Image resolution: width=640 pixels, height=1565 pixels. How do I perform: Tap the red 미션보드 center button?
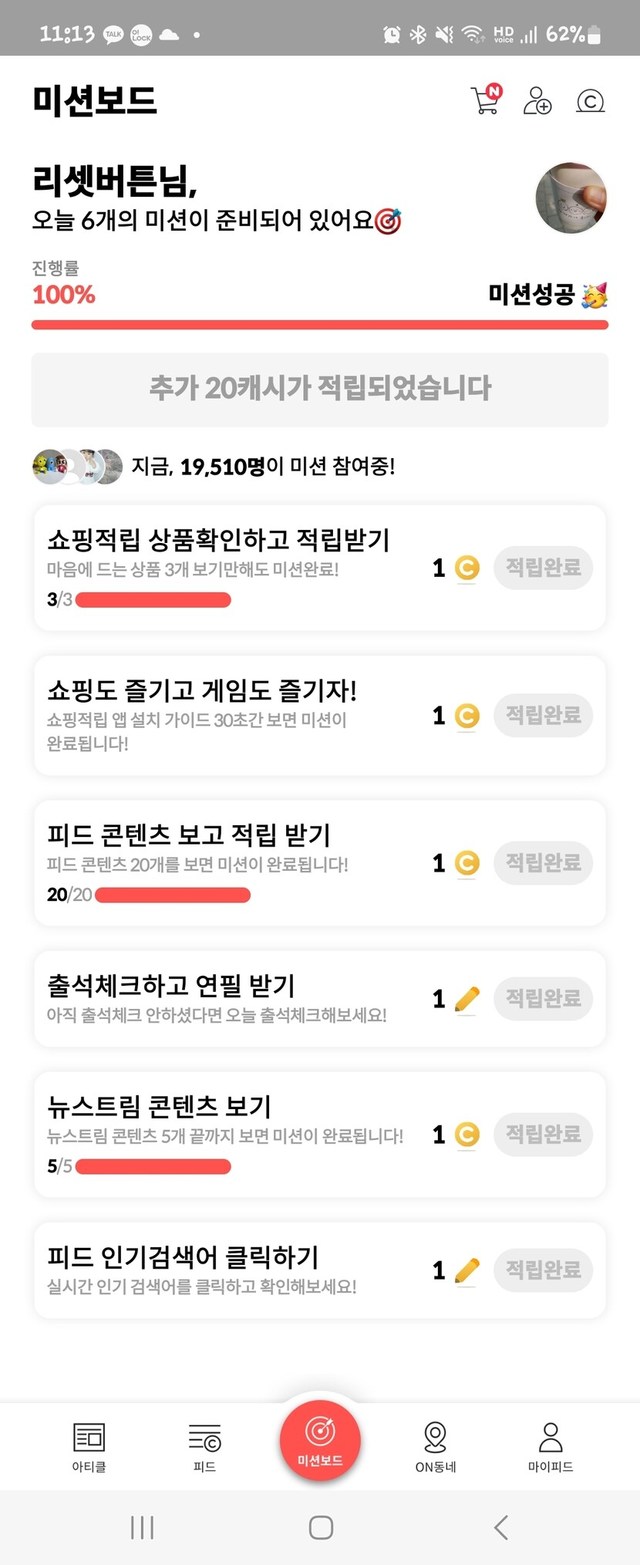pos(320,1440)
